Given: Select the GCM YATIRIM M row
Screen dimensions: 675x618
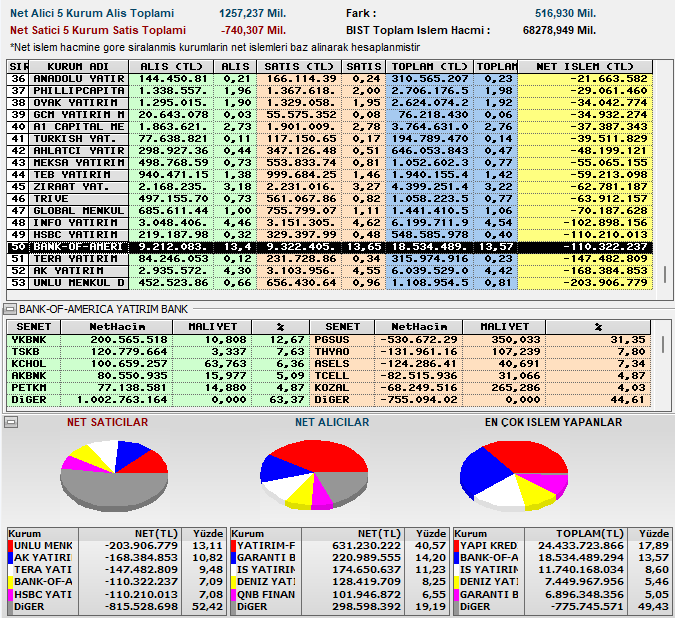Looking at the screenshot, I should [330, 115].
